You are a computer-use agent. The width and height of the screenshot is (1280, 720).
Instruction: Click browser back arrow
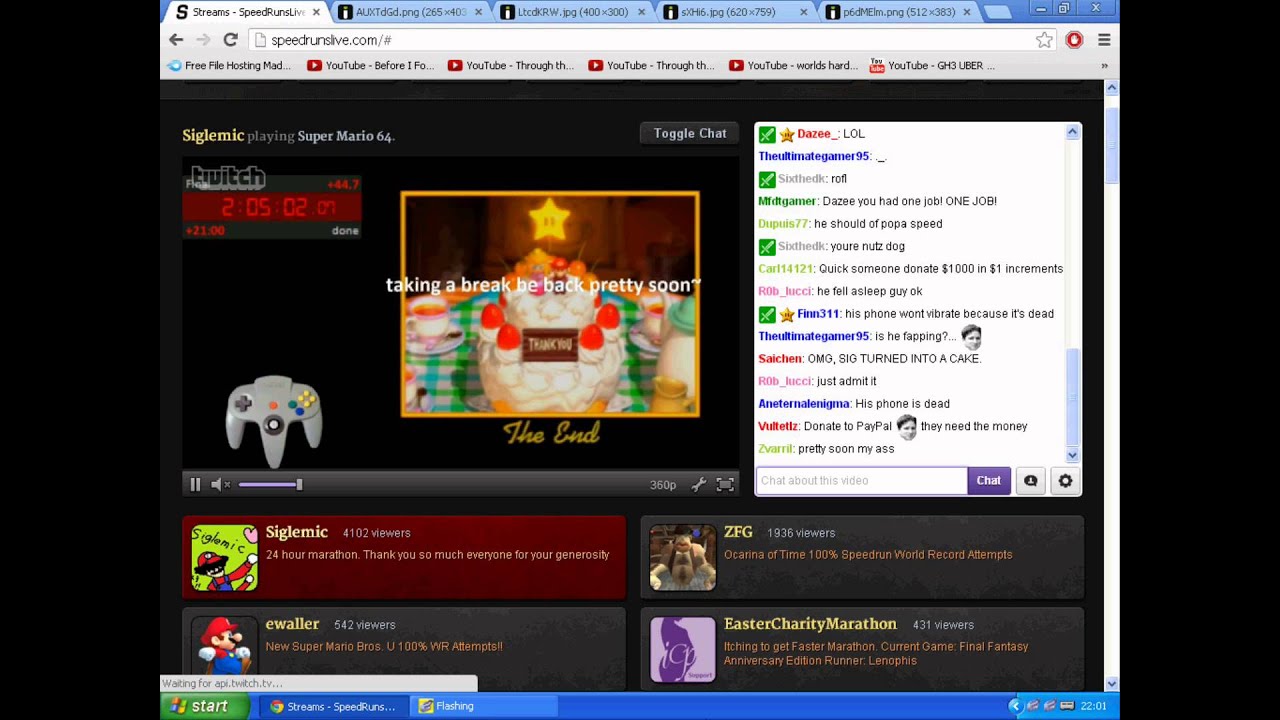click(176, 40)
